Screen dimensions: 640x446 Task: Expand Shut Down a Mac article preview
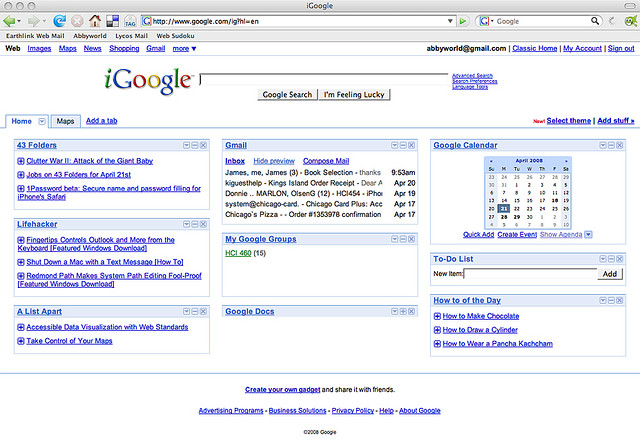21,261
